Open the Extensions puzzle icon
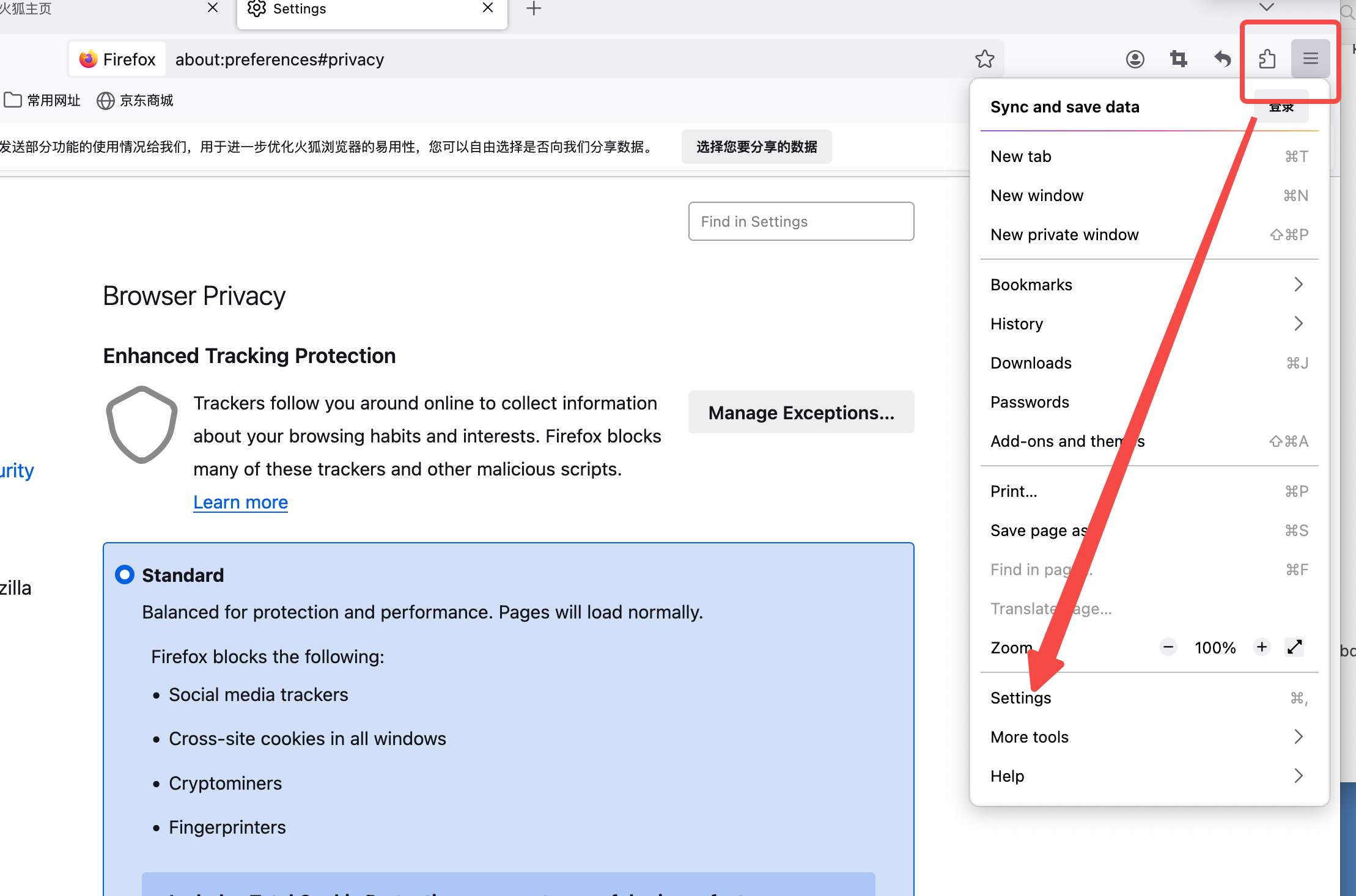This screenshot has width=1356, height=896. 1267,59
